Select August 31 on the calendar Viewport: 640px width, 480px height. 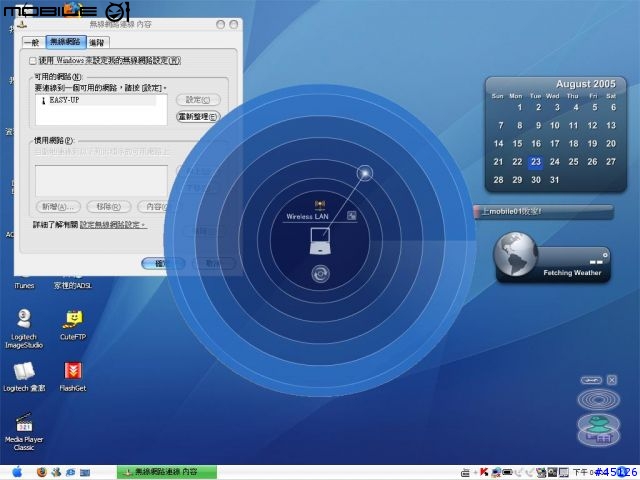click(554, 180)
